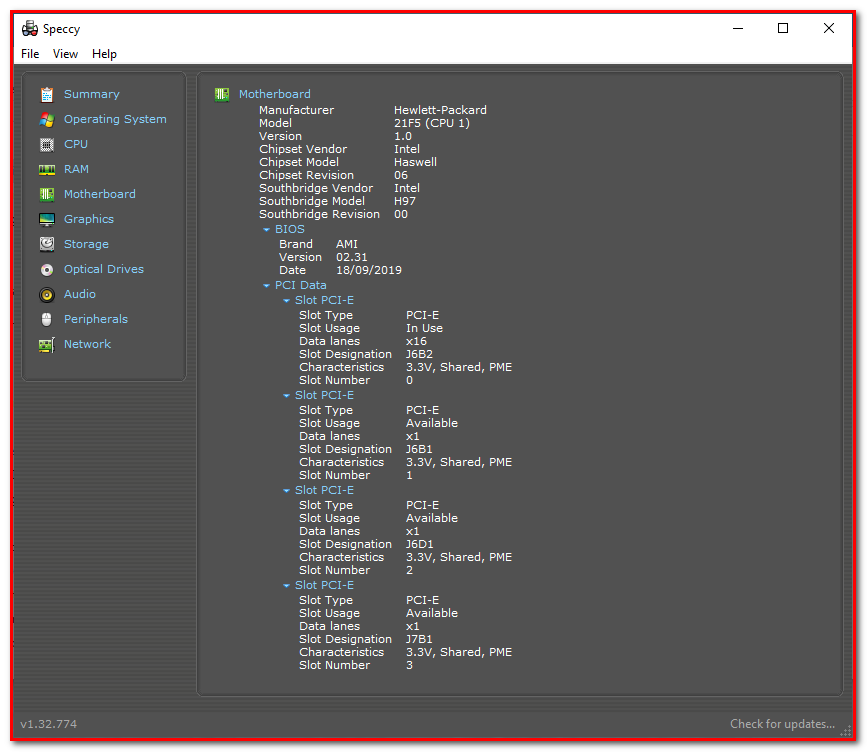Viewport: 867px width, 752px height.
Task: Click the Optical Drives disc icon
Action: [47, 270]
